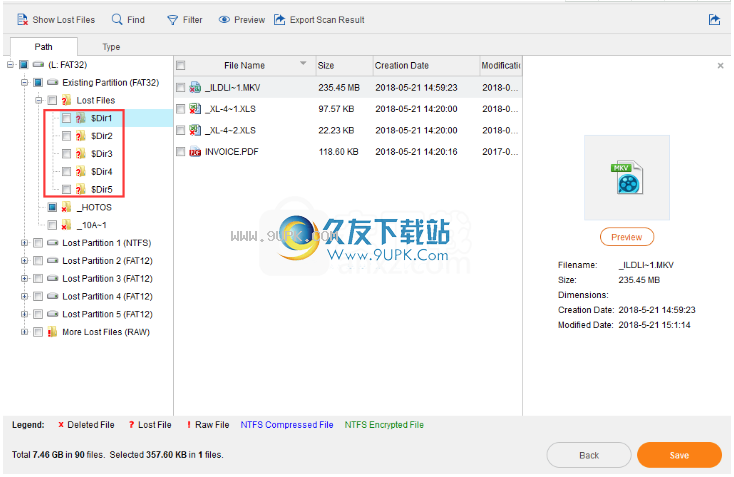The image size is (734, 477).
Task: Expand Lost Partition 2 (FAT12)
Action: click(24, 261)
